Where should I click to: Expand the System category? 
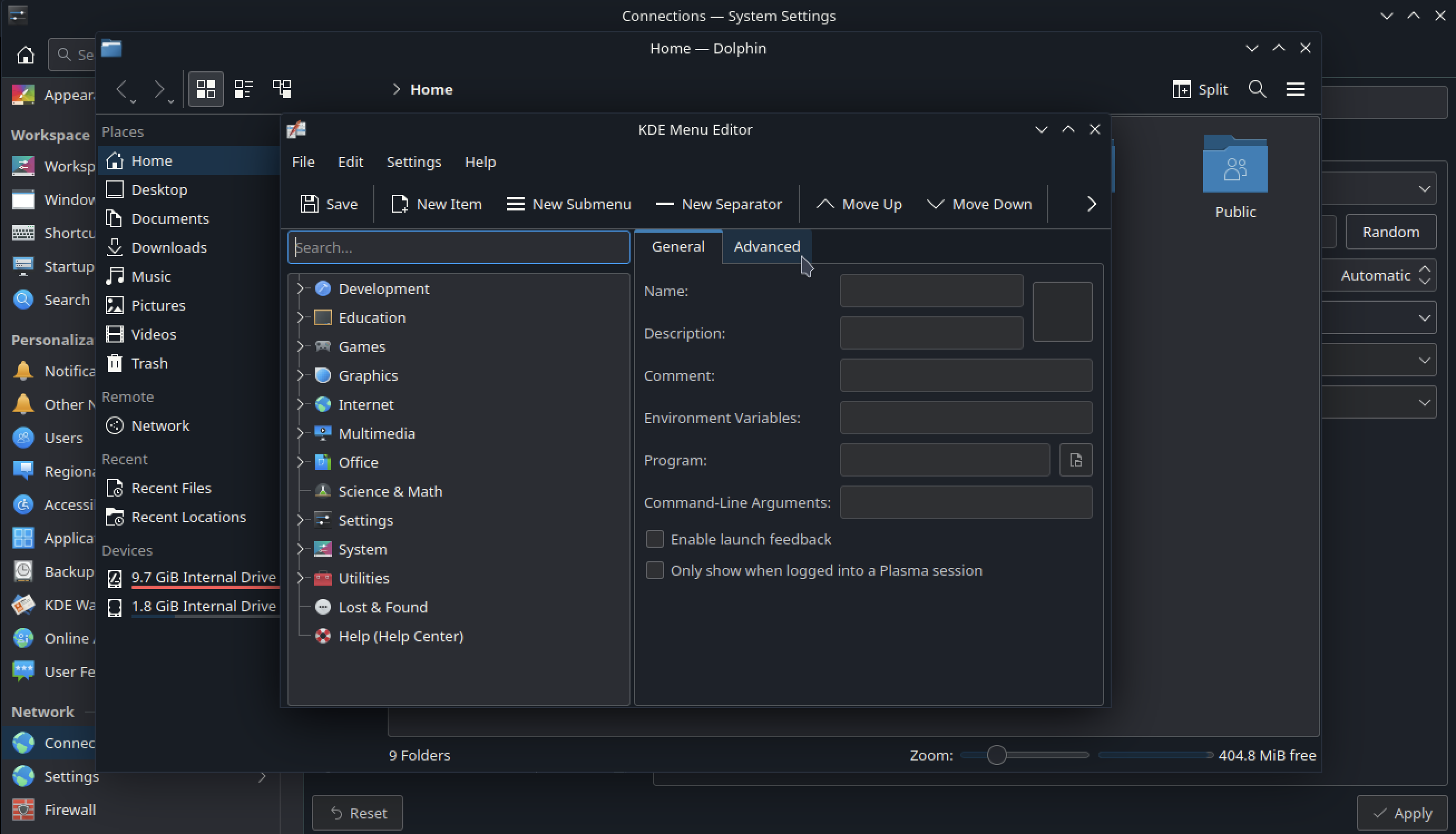tap(299, 550)
